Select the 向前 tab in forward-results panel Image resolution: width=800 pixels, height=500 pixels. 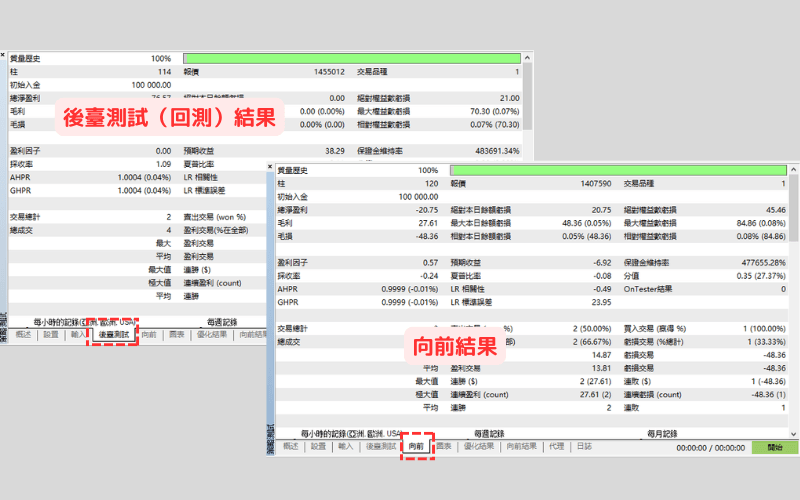tap(416, 446)
